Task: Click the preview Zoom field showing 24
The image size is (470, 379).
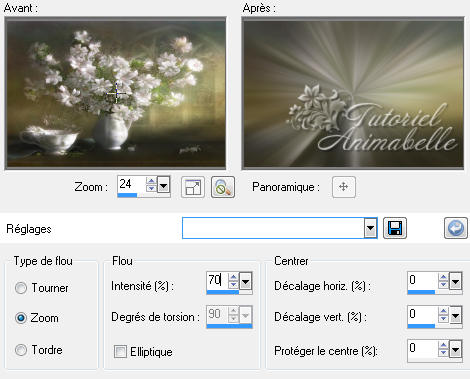Action: 132,184
